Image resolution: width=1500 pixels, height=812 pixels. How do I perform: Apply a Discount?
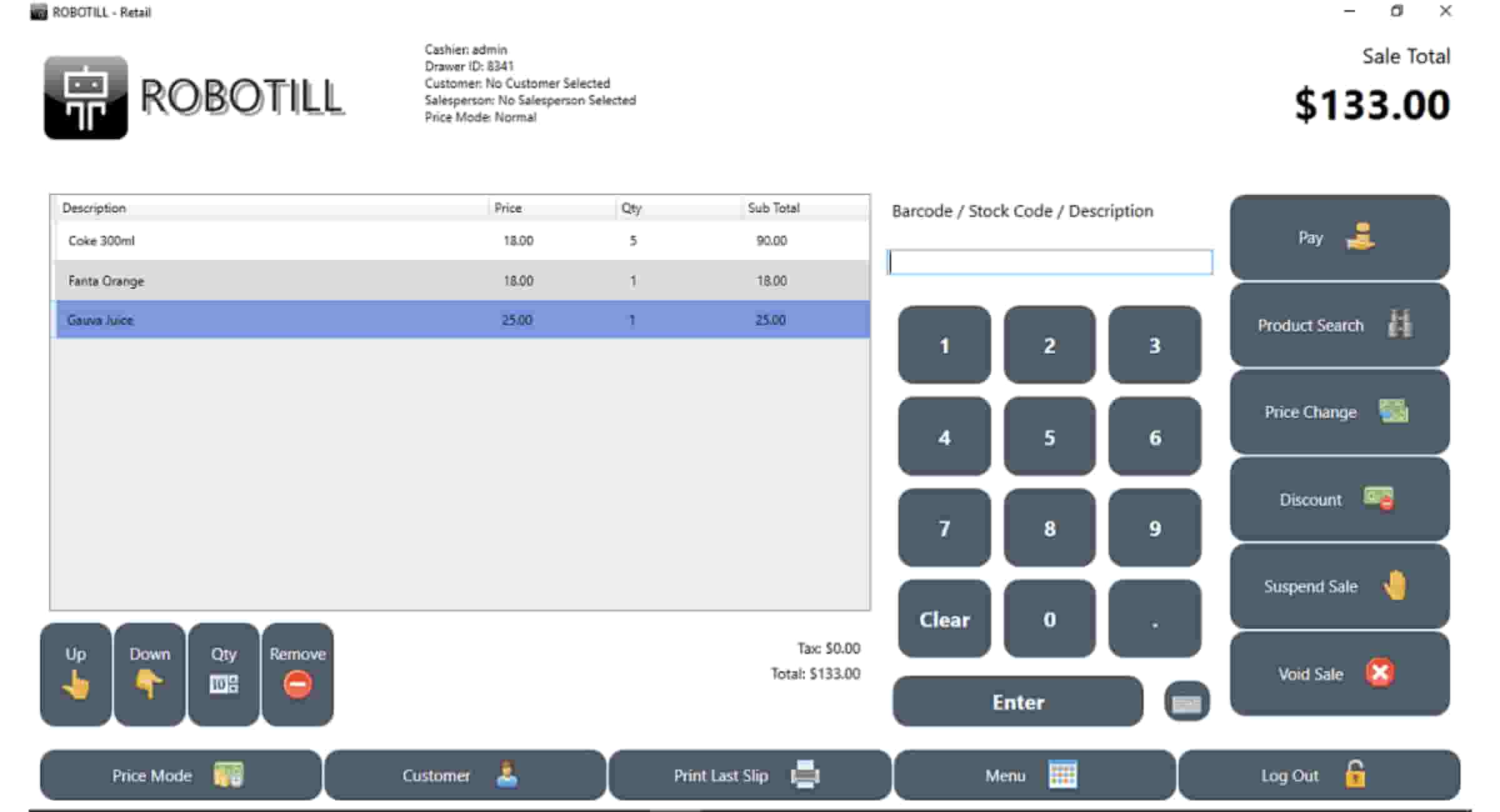click(x=1339, y=499)
